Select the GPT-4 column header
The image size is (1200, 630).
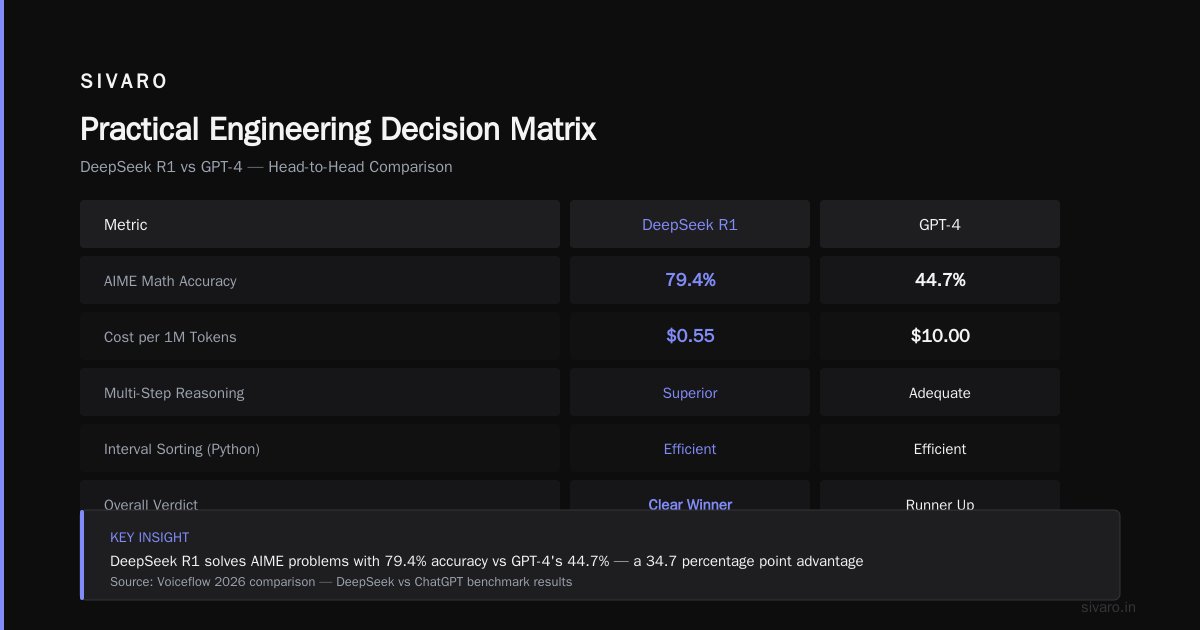coord(940,224)
